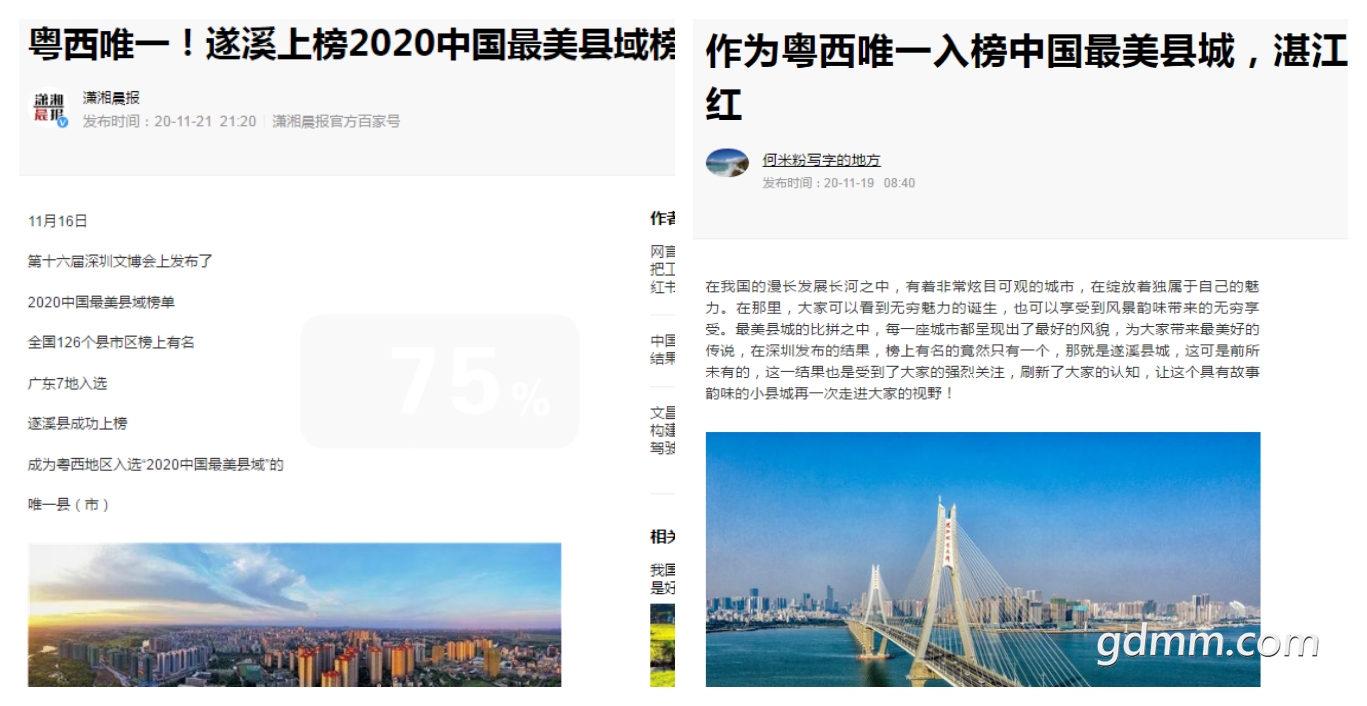Open the sidebar item starting with 文昌
The width and height of the screenshot is (1367, 706).
point(662,430)
